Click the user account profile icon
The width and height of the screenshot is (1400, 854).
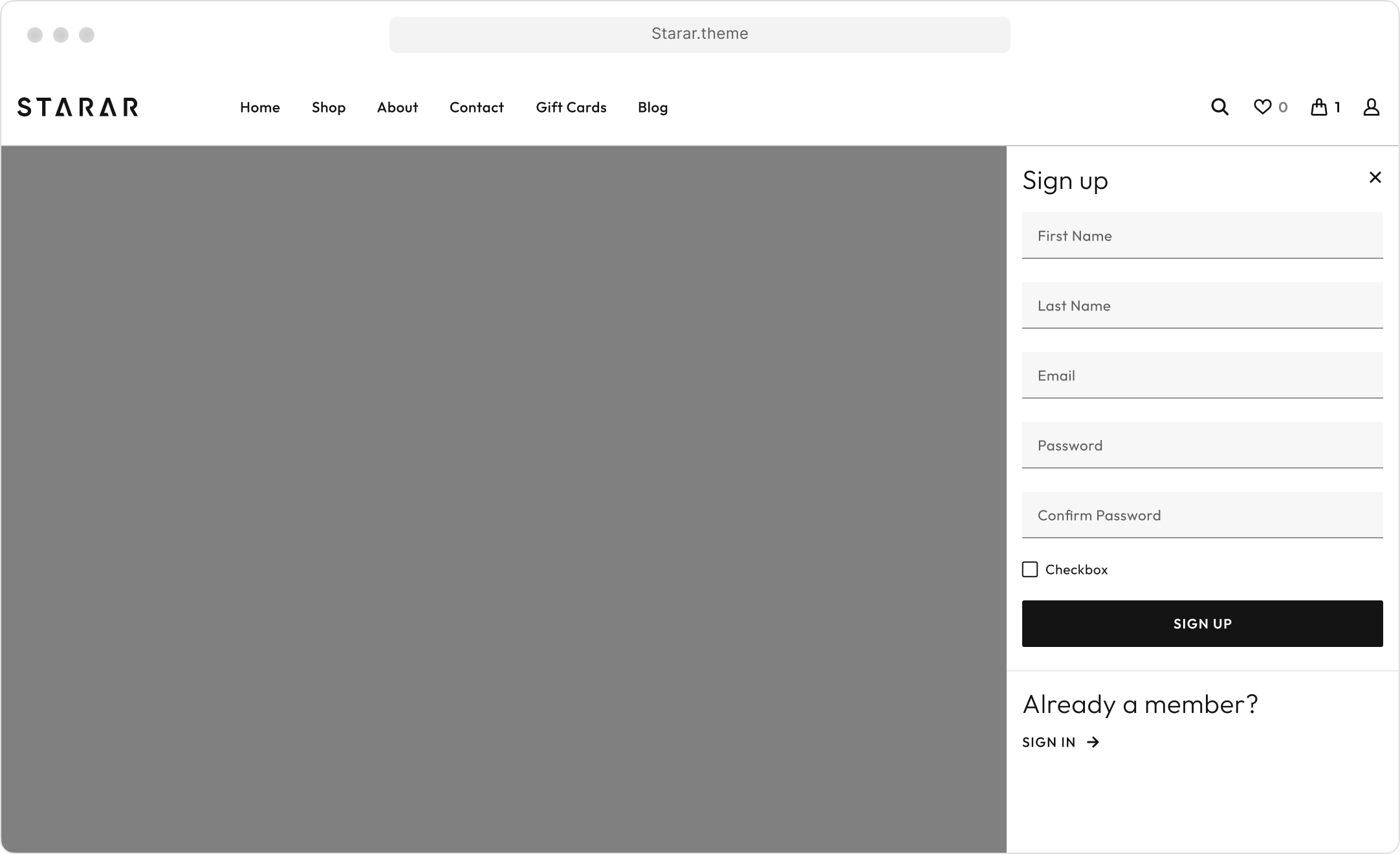coord(1371,107)
